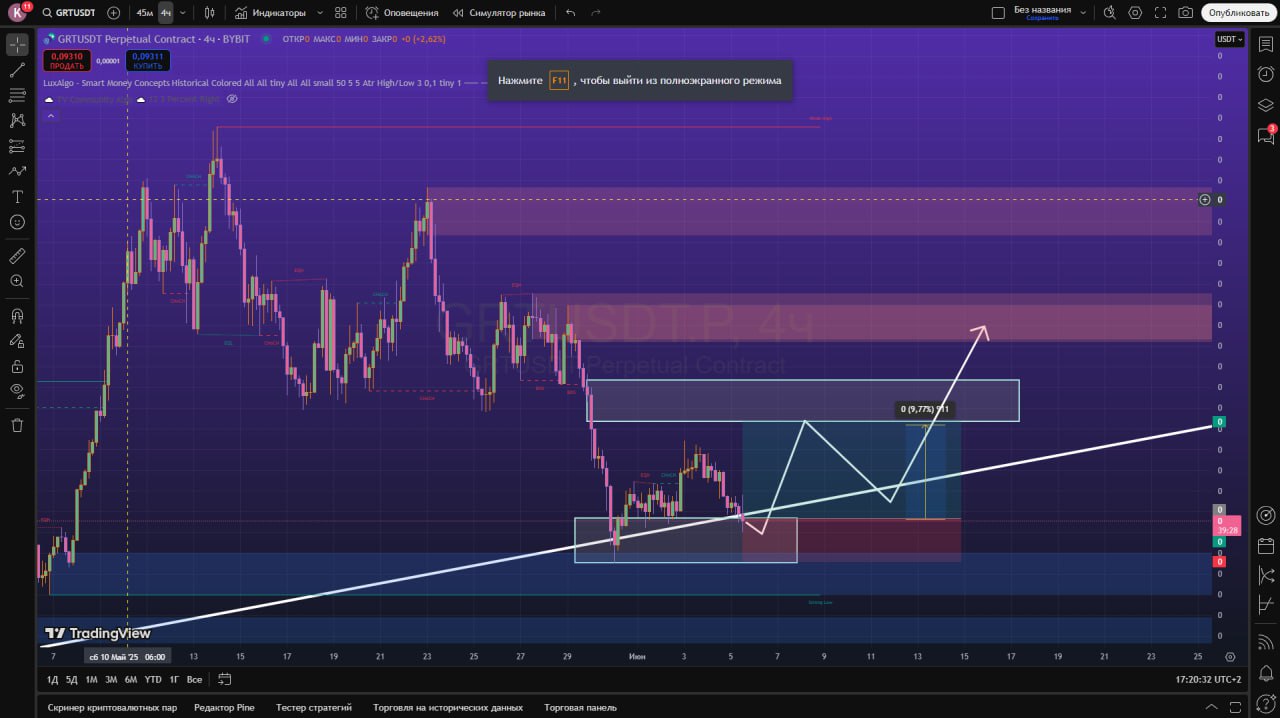The width and height of the screenshot is (1280, 718).
Task: Open the Индикаторы indicators dialog
Action: [269, 13]
